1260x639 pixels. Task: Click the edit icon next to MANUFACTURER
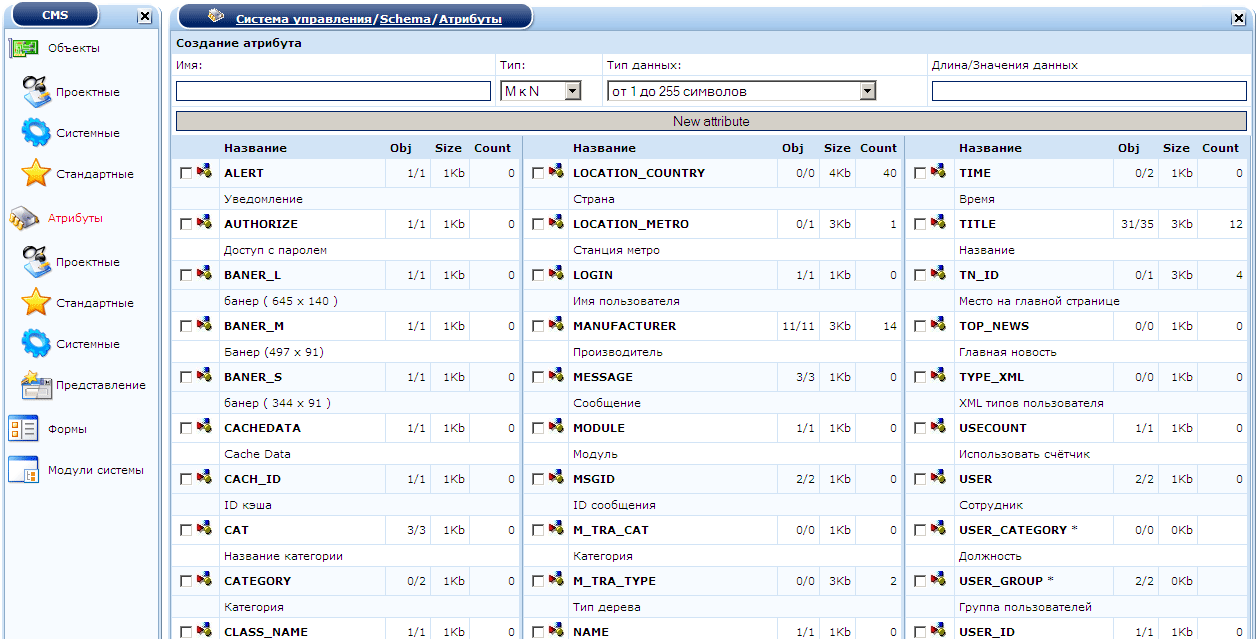(556, 325)
